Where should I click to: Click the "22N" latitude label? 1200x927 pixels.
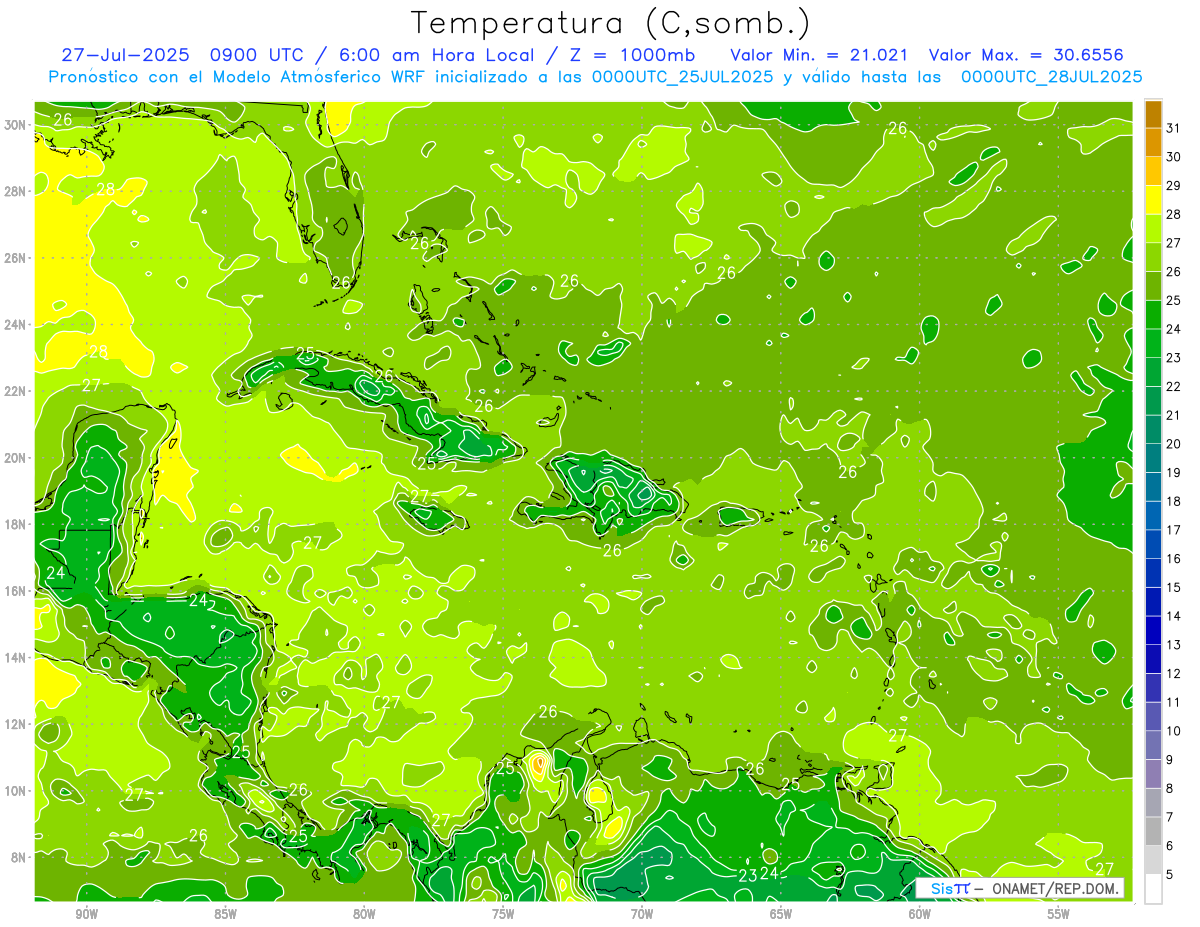pos(16,391)
